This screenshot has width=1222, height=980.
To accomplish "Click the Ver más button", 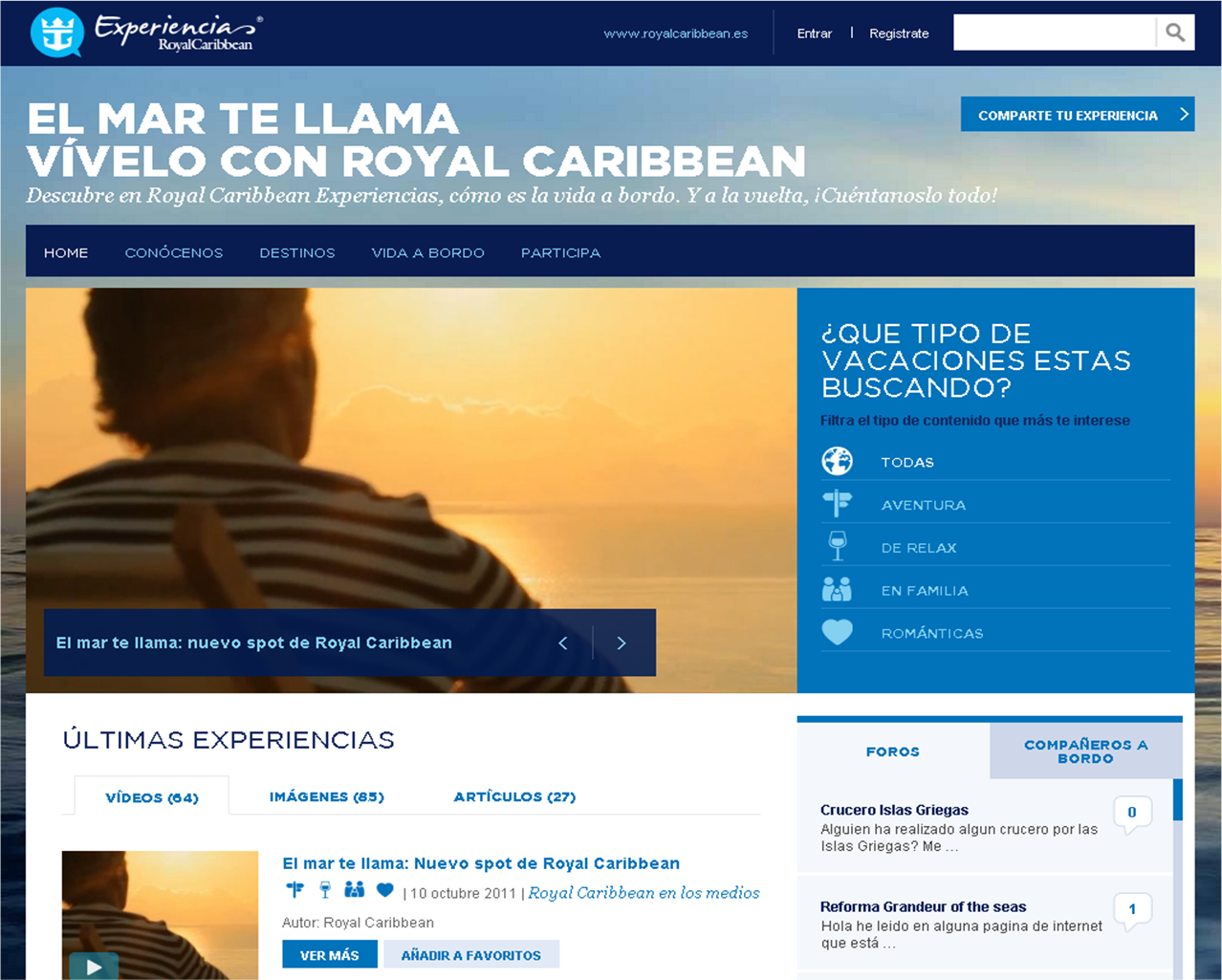I will [x=330, y=954].
